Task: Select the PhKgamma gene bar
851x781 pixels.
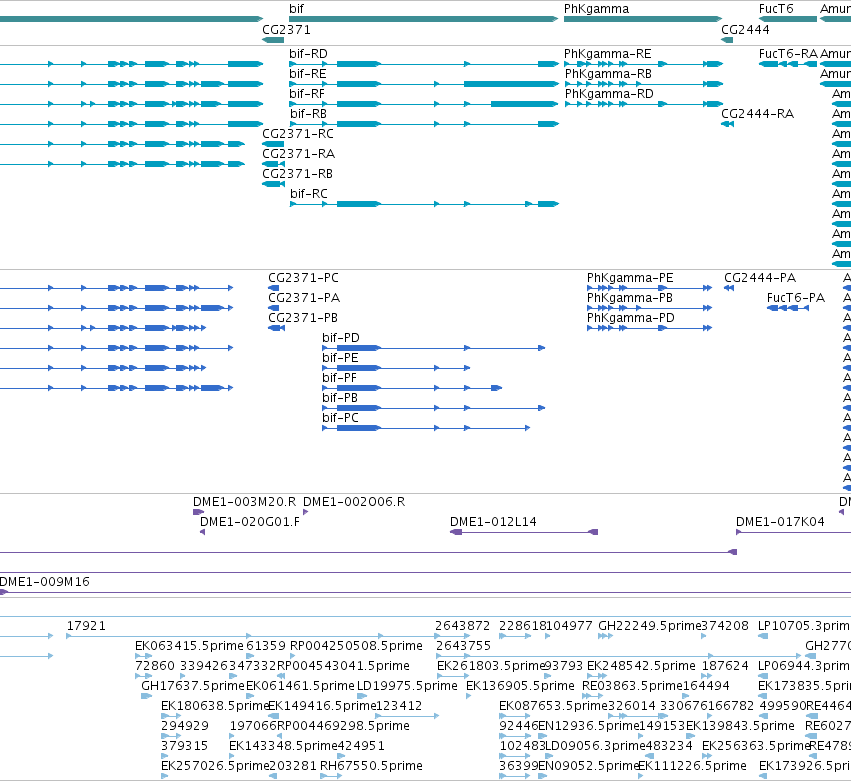Action: point(643,19)
